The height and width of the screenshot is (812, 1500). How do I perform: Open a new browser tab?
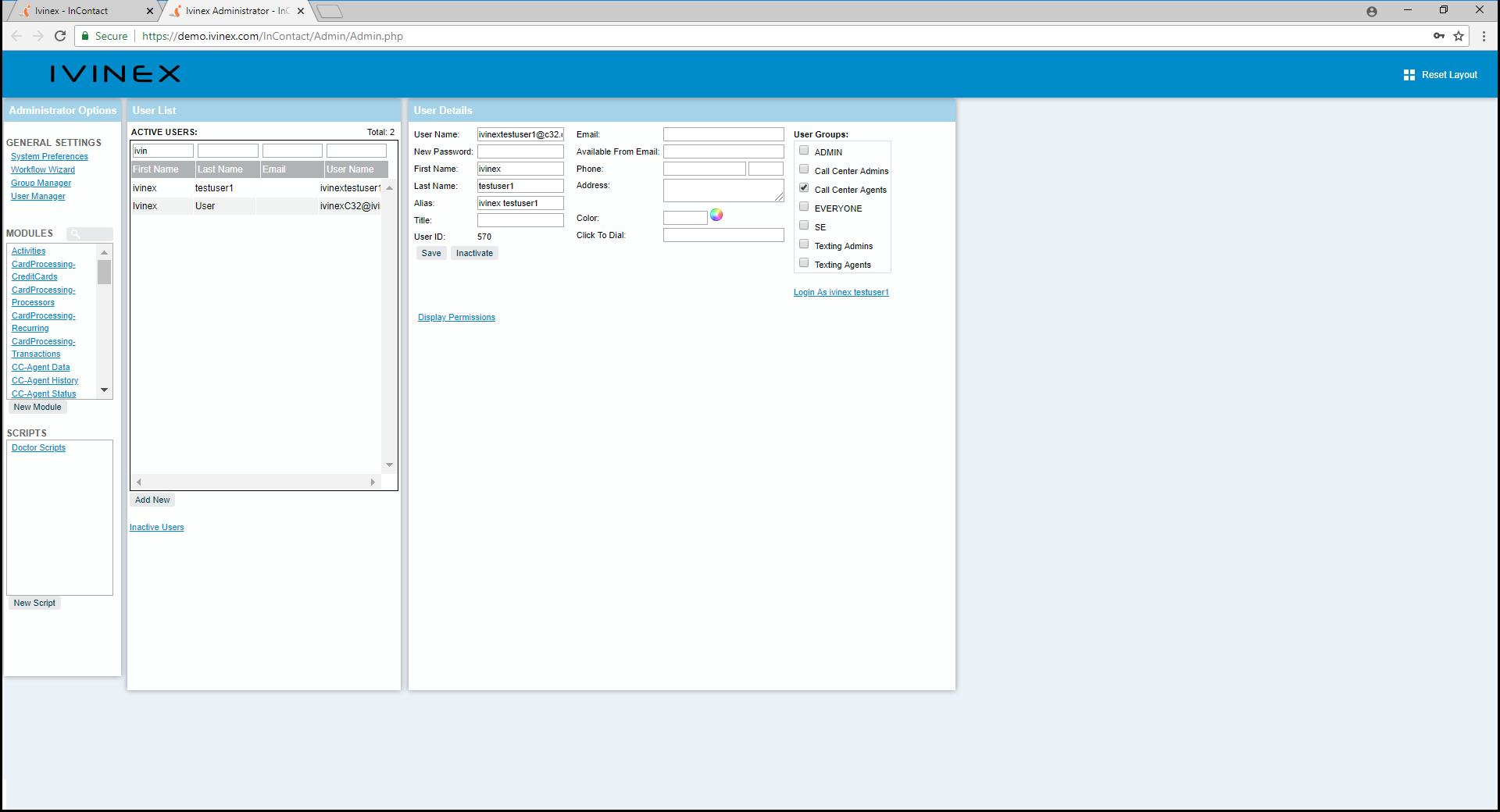click(x=330, y=11)
